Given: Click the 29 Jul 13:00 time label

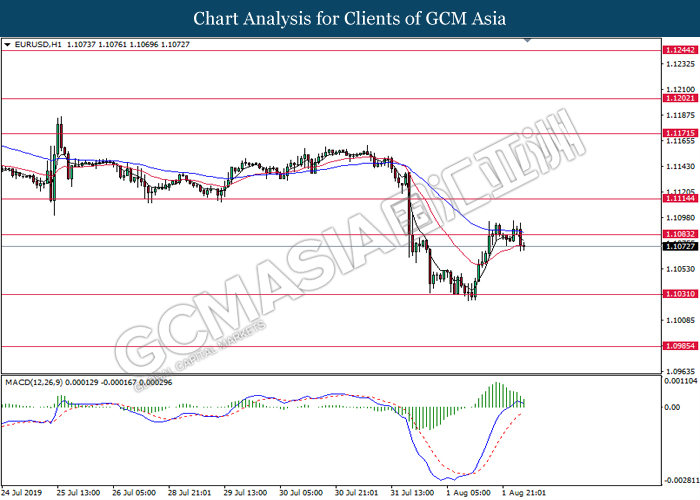Looking at the screenshot, I should [246, 493].
